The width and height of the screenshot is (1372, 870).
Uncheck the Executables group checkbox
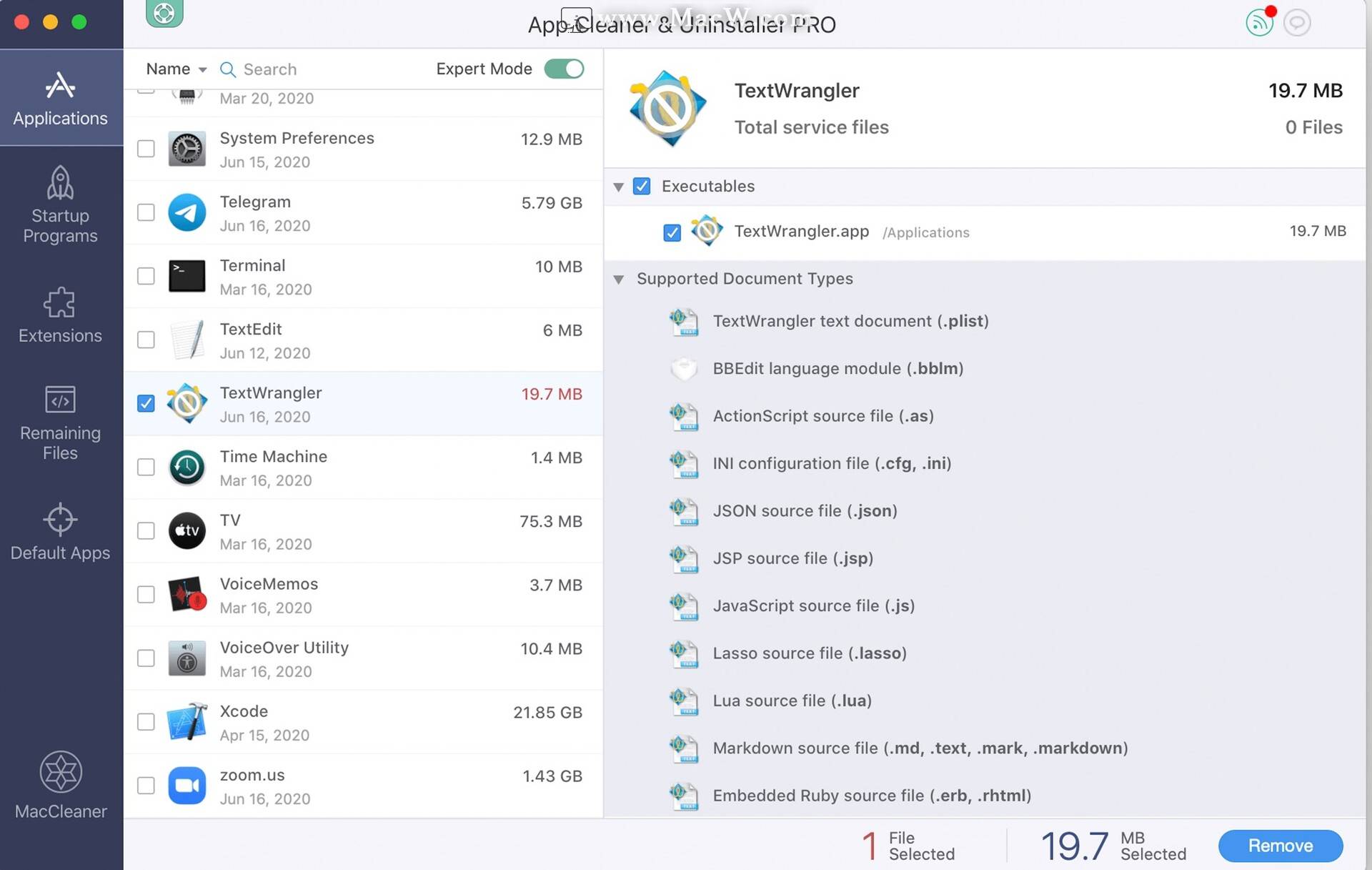click(642, 187)
